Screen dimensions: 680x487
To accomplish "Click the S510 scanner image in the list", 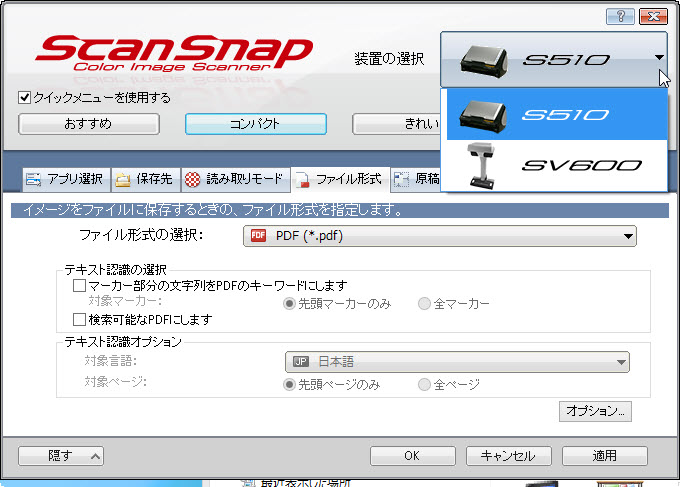I will (x=484, y=115).
